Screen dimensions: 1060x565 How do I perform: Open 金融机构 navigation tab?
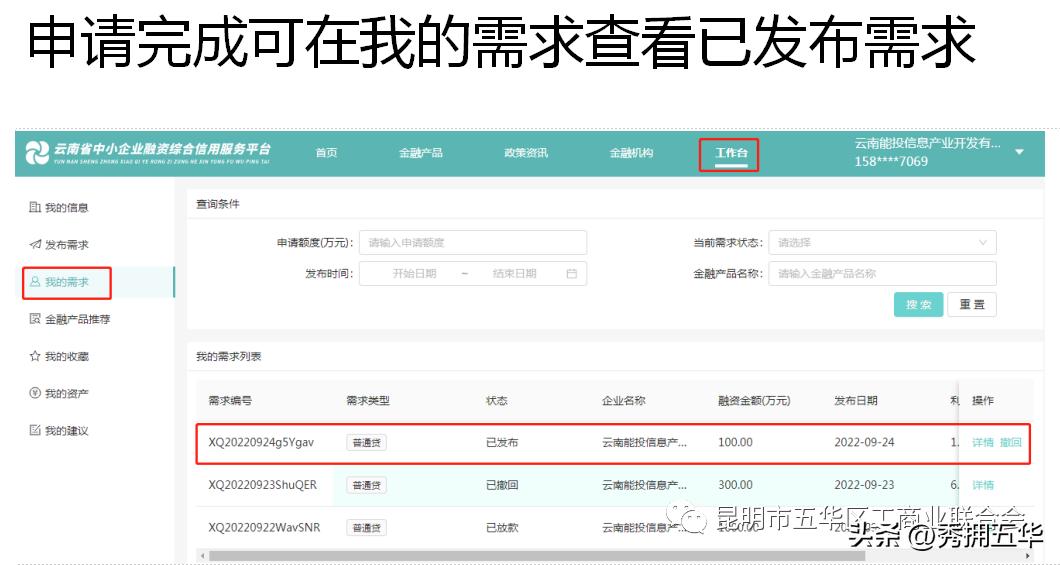631,153
